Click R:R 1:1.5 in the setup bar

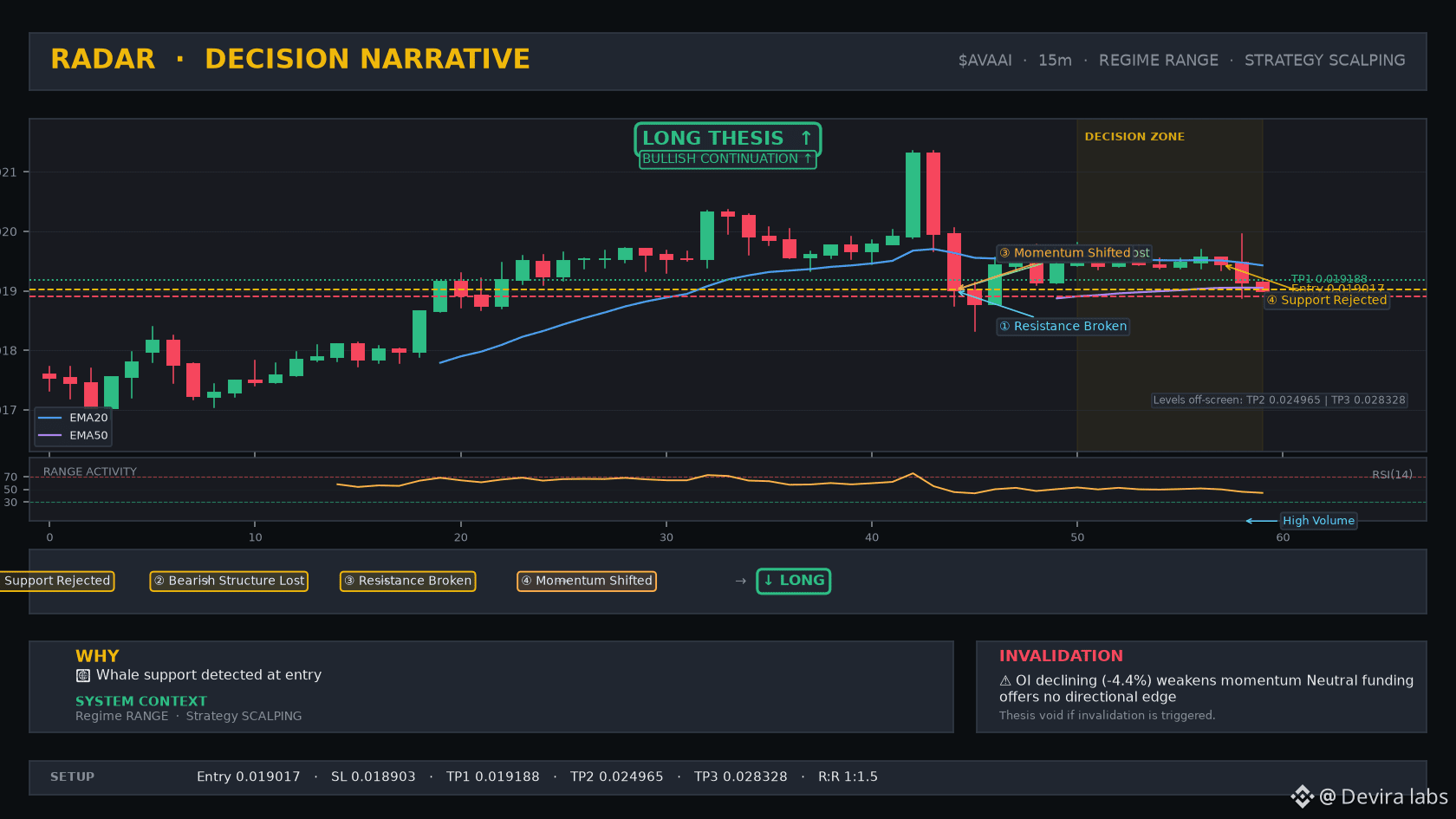coord(848,777)
